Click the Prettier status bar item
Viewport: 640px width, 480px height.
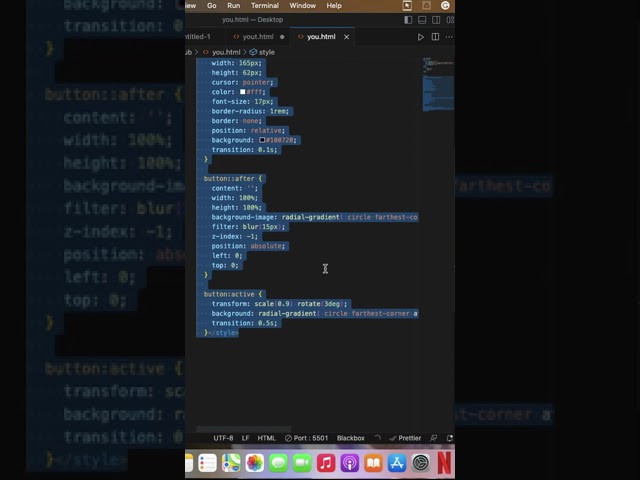pos(405,438)
